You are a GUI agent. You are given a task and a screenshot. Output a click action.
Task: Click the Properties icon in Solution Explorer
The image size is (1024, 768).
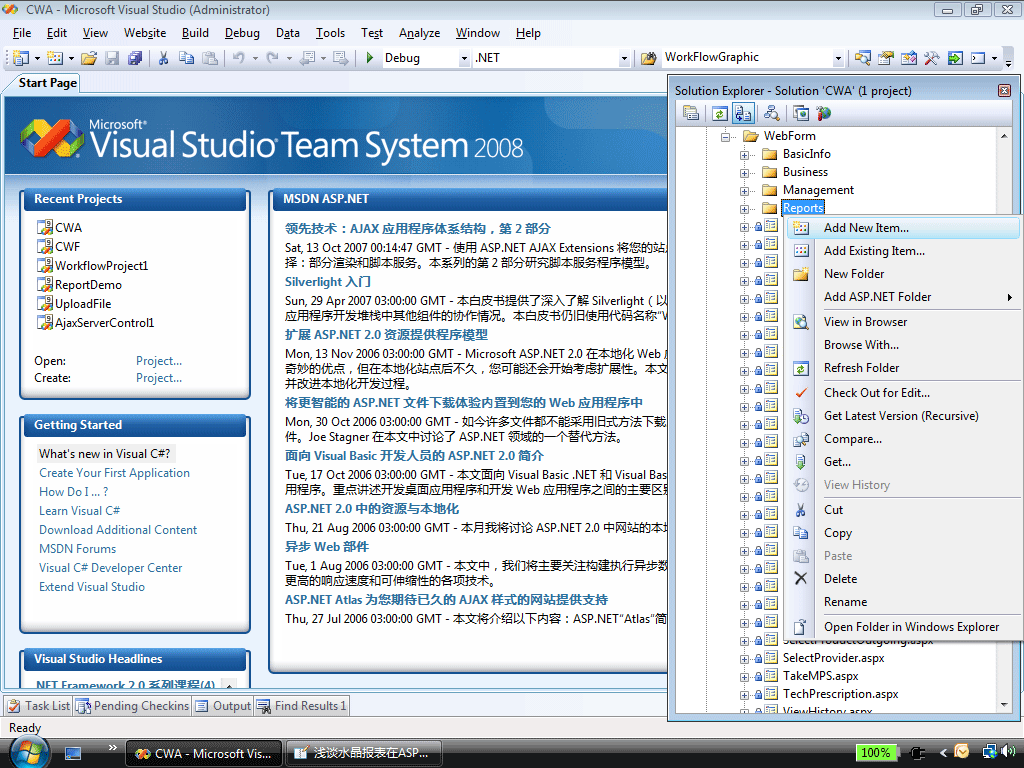691,113
